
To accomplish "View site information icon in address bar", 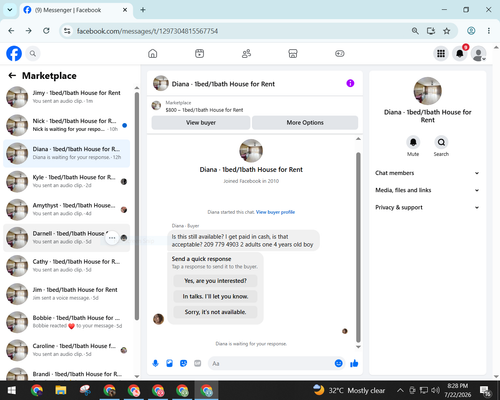I will [67, 31].
